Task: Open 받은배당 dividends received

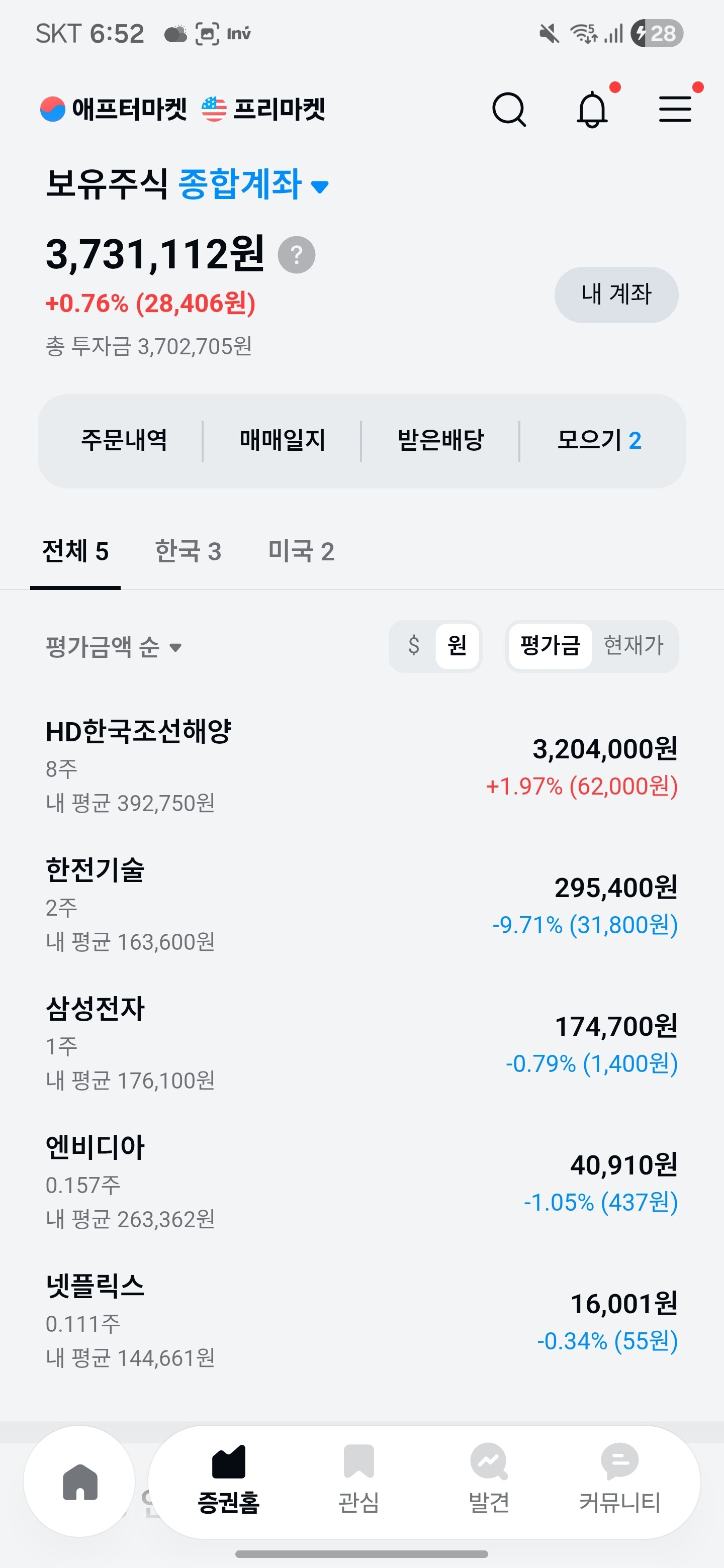Action: point(440,440)
